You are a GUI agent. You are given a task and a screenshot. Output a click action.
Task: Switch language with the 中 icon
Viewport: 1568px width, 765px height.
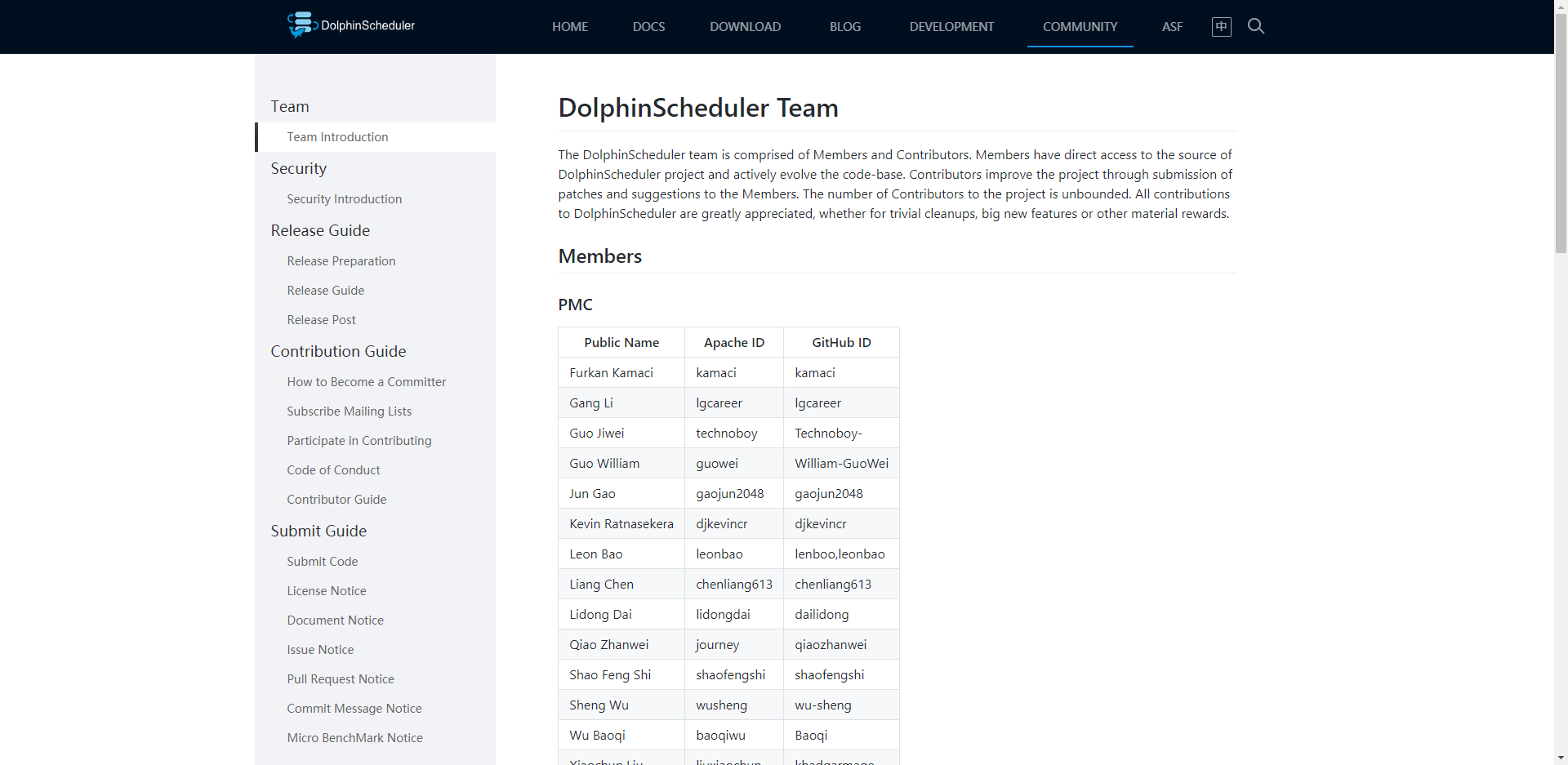click(x=1222, y=26)
